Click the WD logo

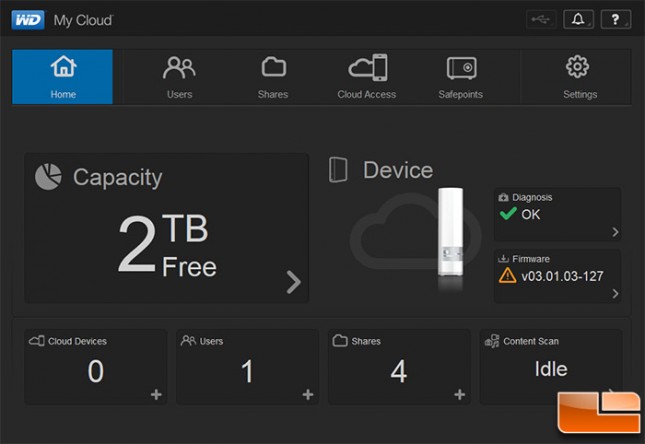point(28,20)
